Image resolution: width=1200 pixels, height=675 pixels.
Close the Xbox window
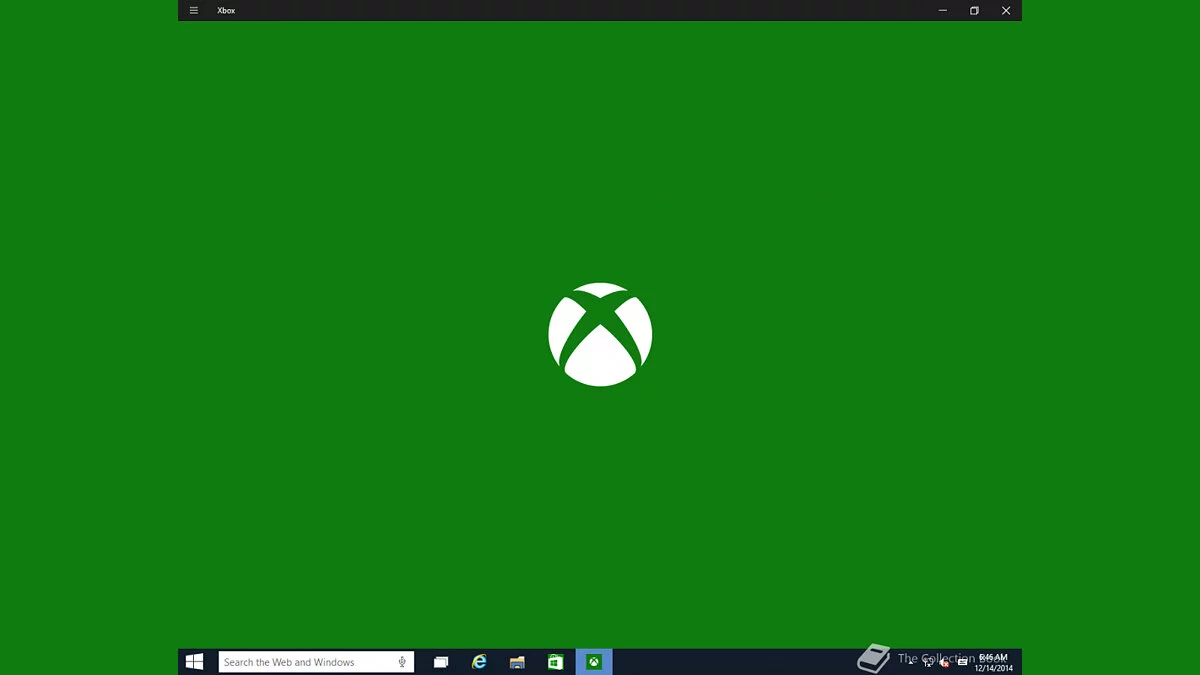pos(1006,10)
